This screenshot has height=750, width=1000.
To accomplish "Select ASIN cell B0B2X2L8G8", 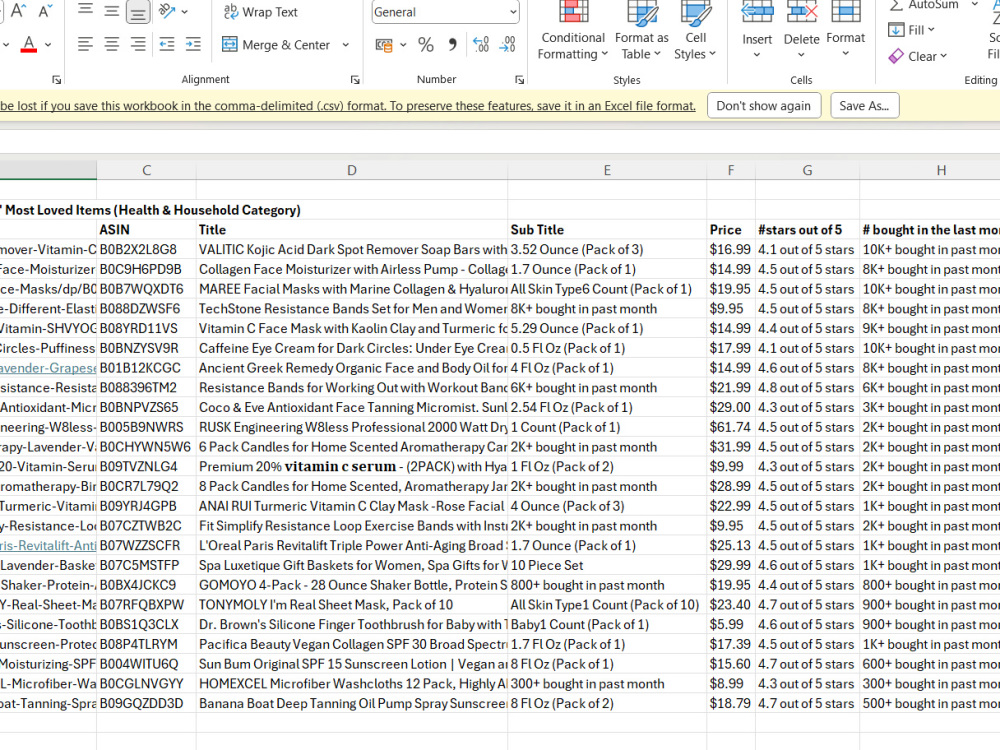I will click(147, 249).
